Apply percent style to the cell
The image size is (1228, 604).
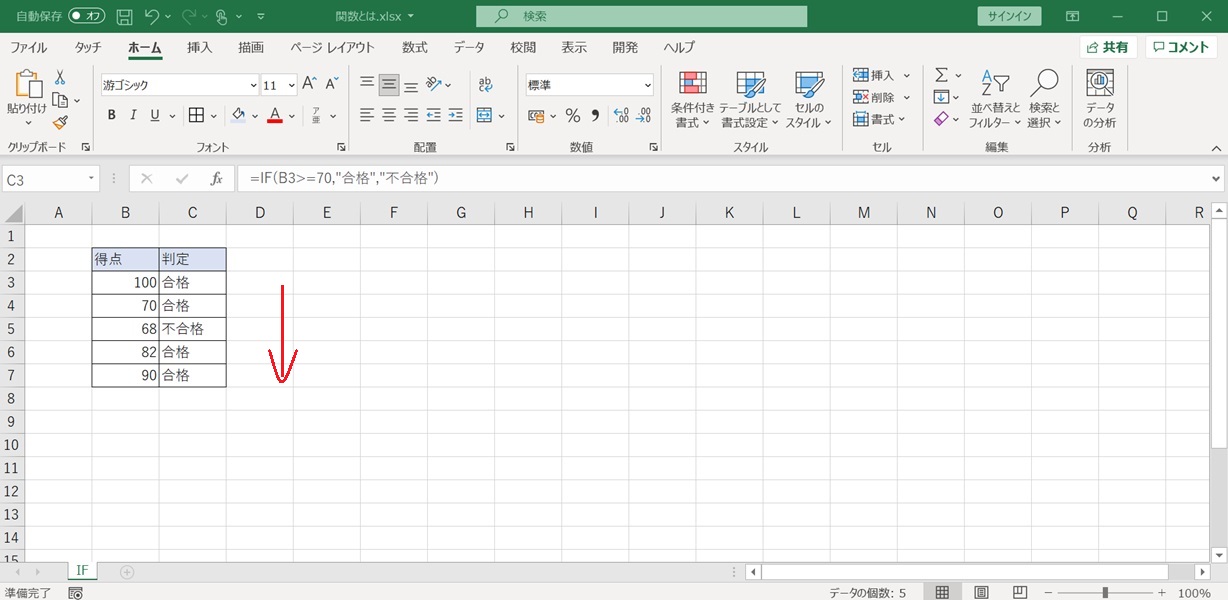572,116
